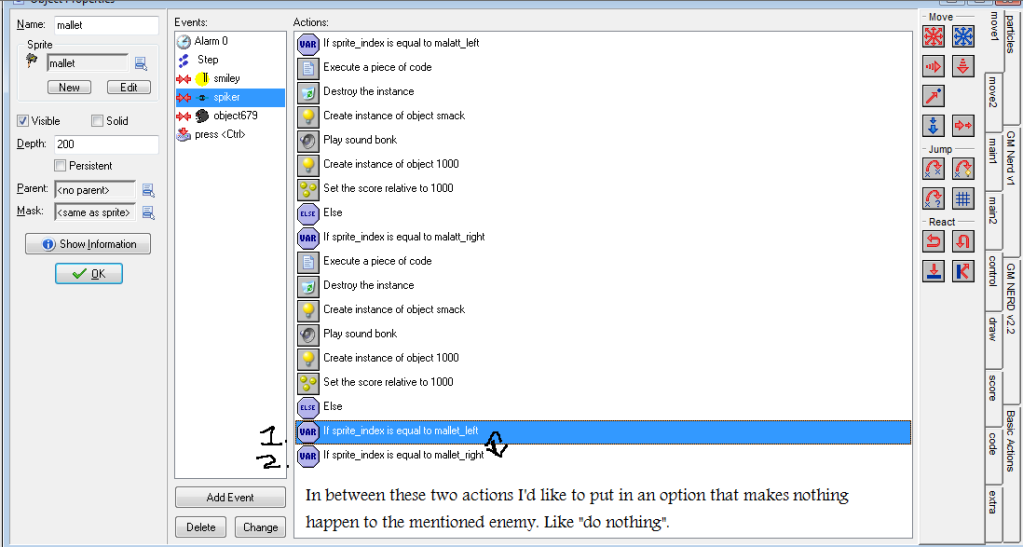Open the extra actions tab
Viewport: 1023px width, 547px height.
[992, 514]
